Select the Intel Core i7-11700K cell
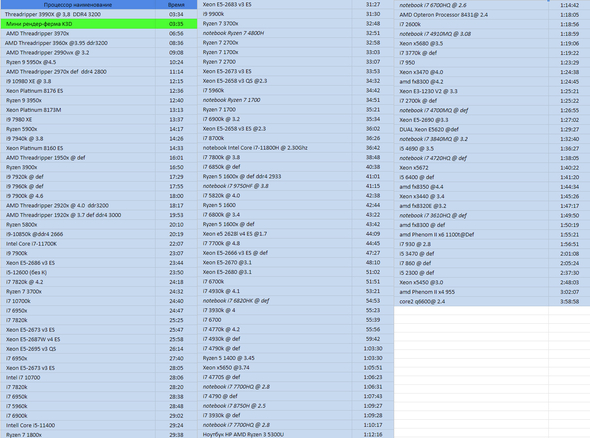The image size is (590, 438). [x=78, y=243]
